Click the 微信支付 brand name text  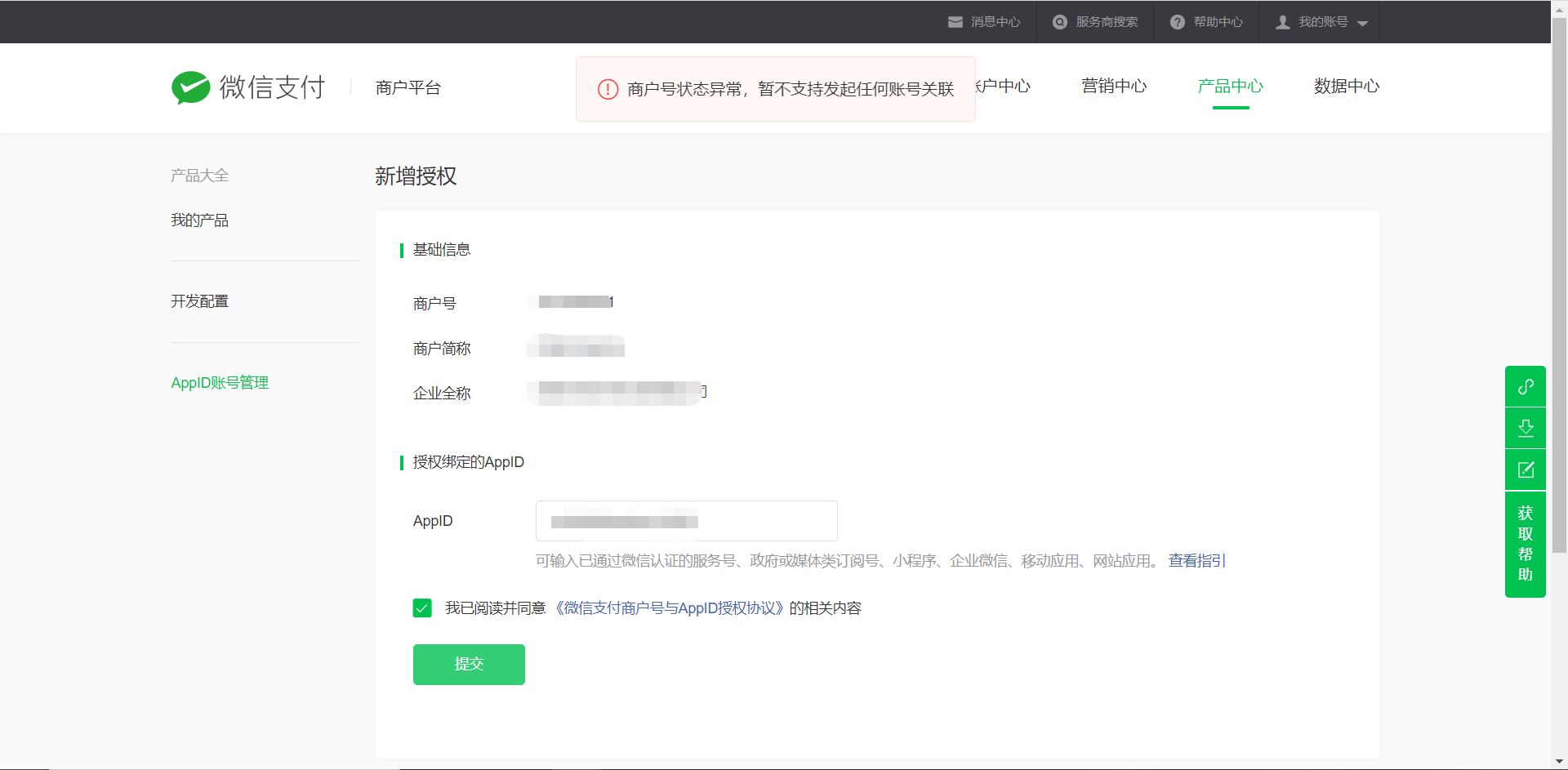click(x=273, y=87)
